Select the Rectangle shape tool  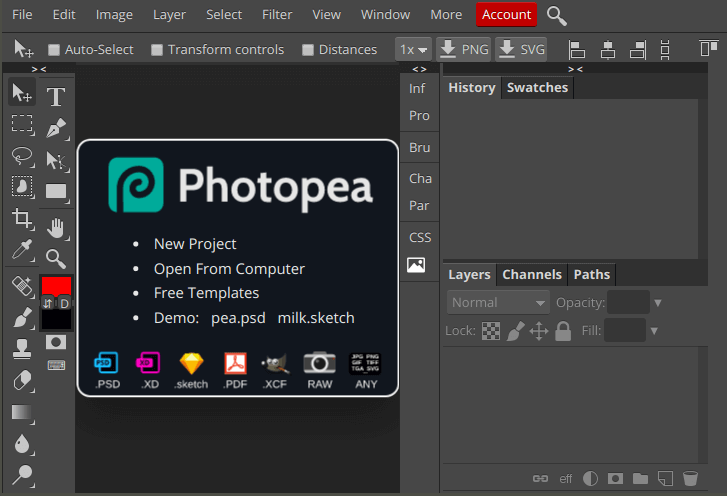click(56, 191)
